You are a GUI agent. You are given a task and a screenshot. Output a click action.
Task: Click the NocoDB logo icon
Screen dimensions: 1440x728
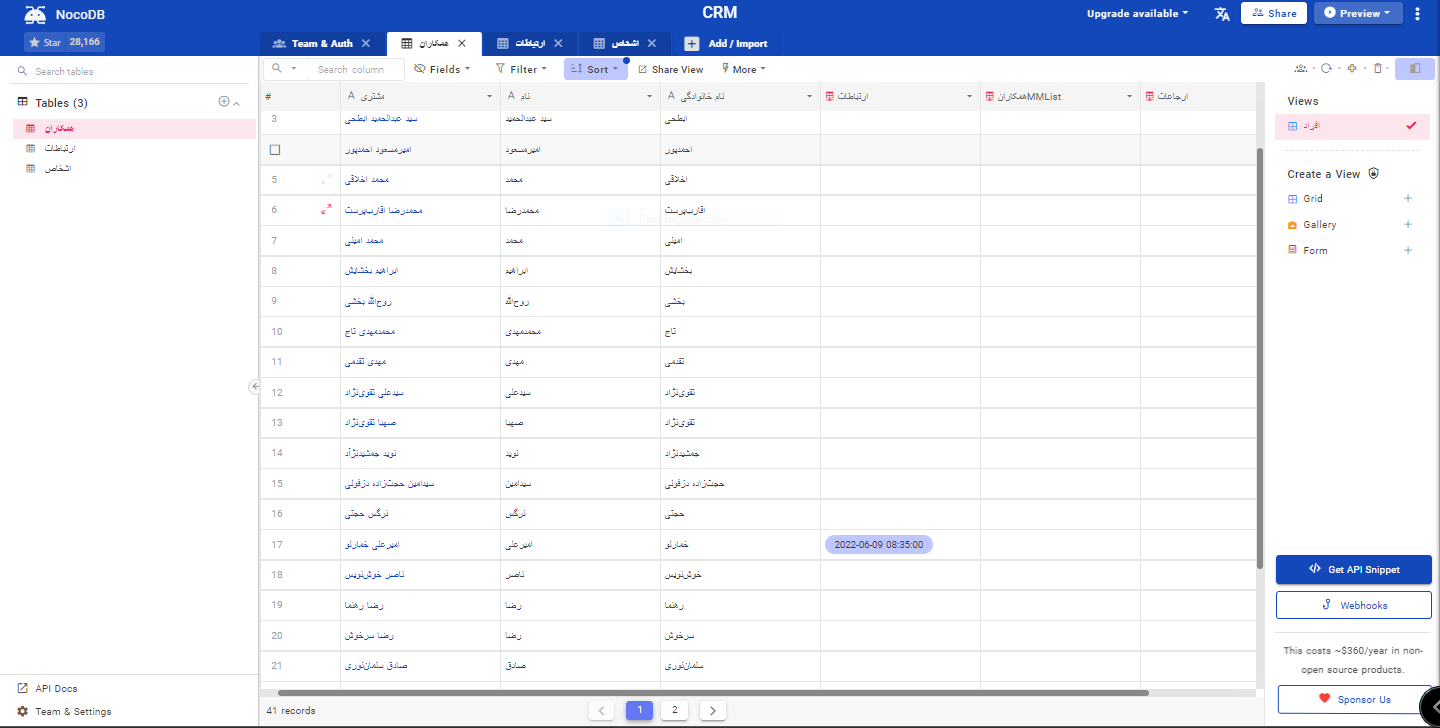[35, 14]
